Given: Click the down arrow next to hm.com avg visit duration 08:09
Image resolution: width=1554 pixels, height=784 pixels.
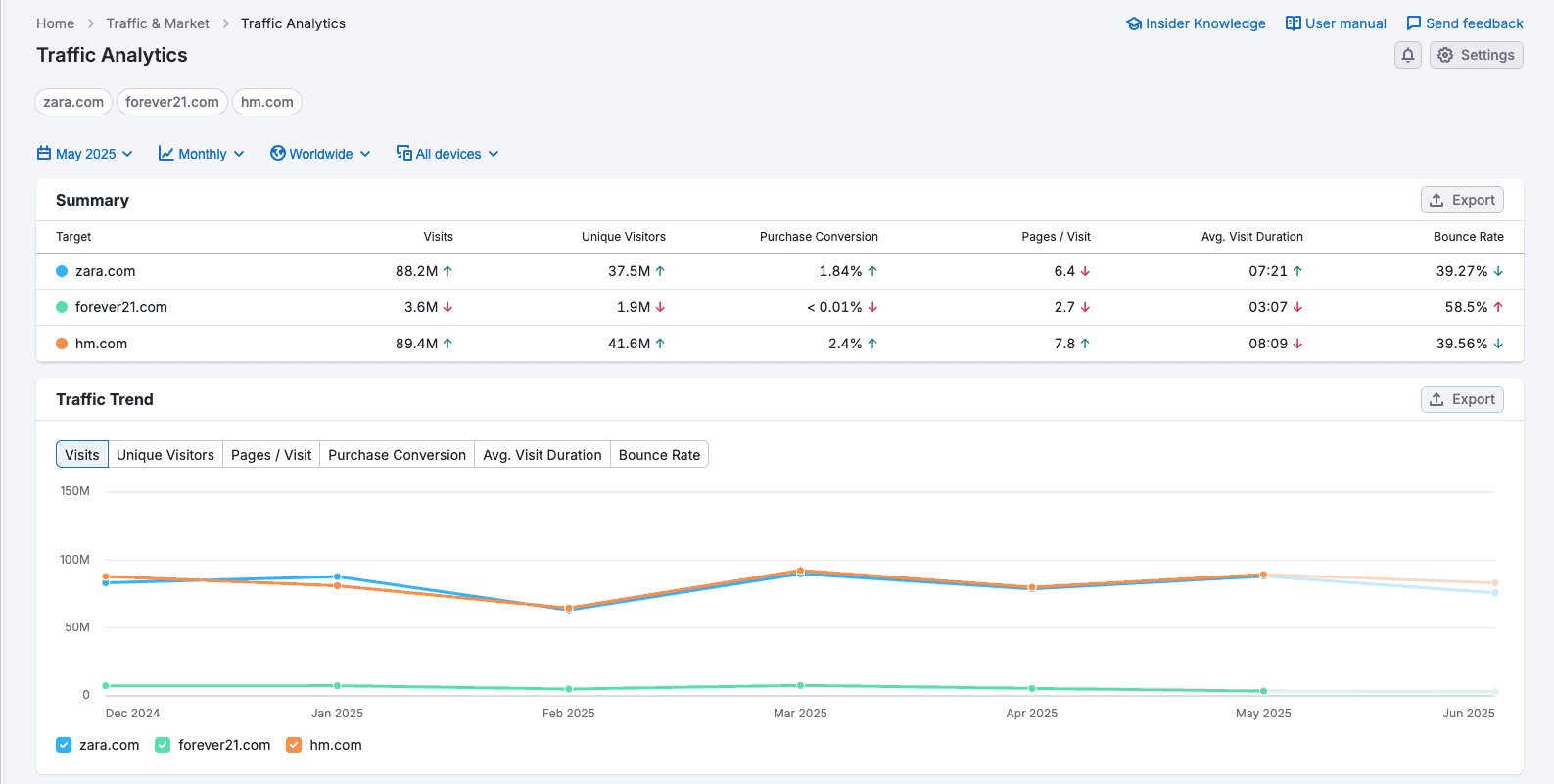Looking at the screenshot, I should tap(1297, 344).
